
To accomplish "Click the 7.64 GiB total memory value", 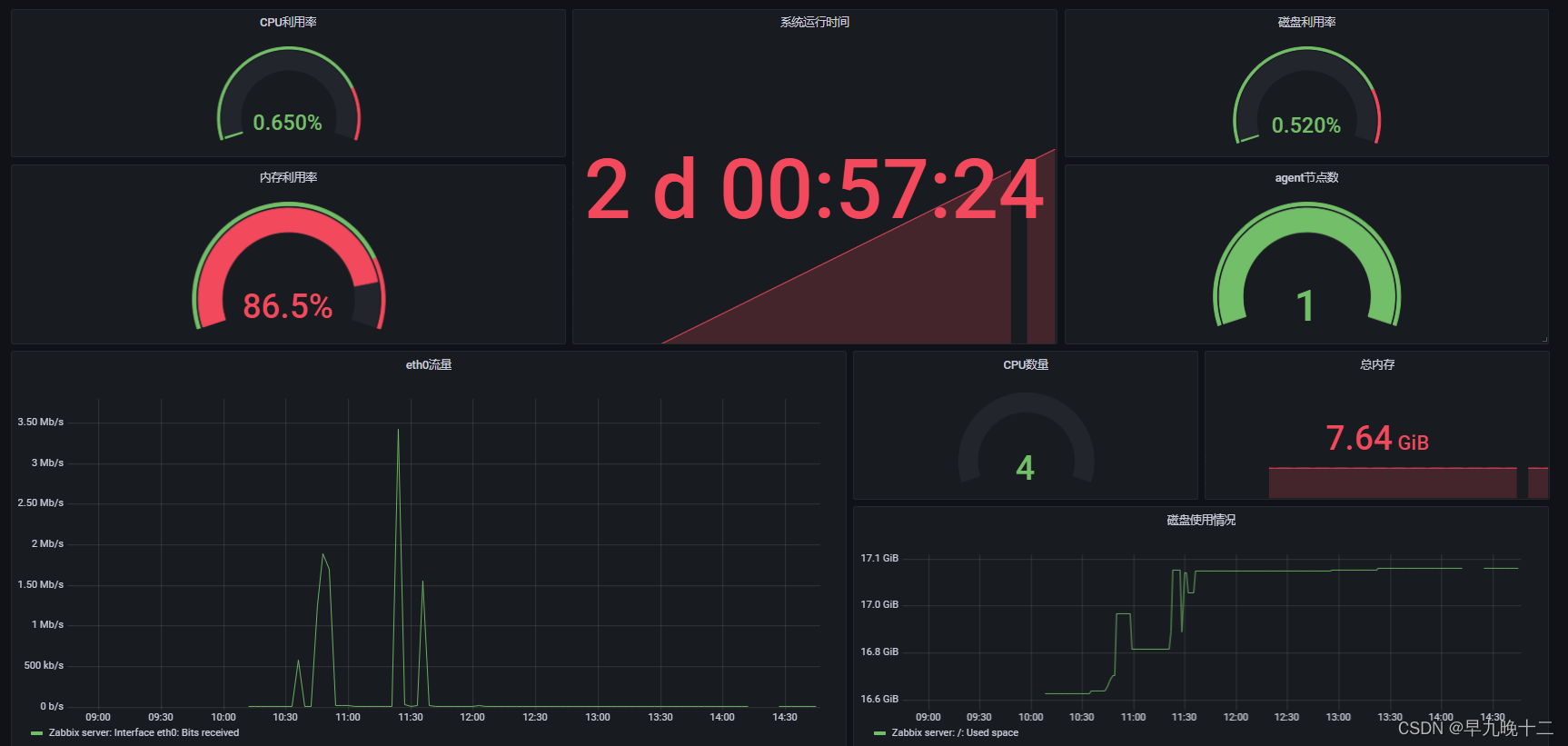I will (x=1377, y=439).
